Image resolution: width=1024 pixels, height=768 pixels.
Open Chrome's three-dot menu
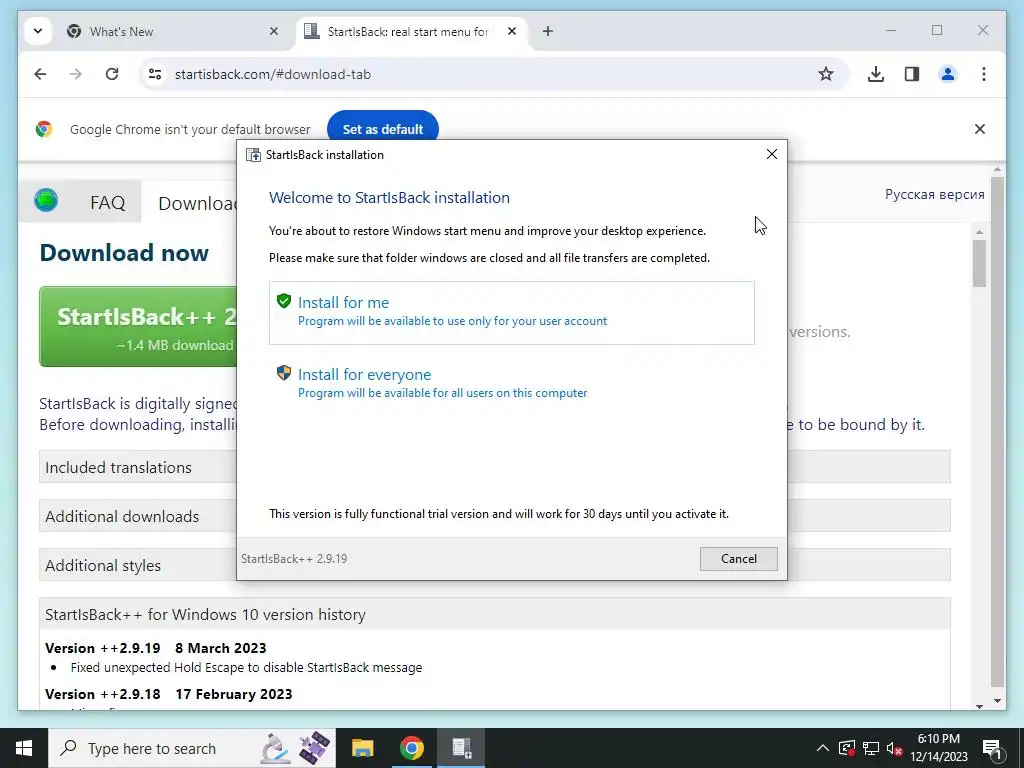coord(984,74)
